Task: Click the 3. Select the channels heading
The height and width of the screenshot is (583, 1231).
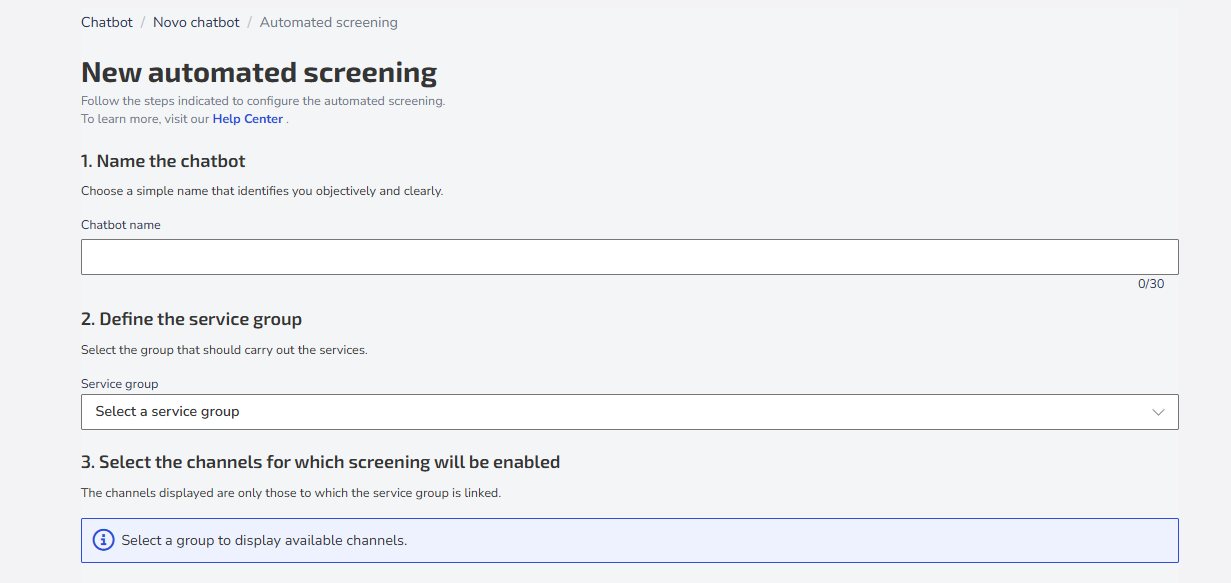Action: (x=320, y=462)
